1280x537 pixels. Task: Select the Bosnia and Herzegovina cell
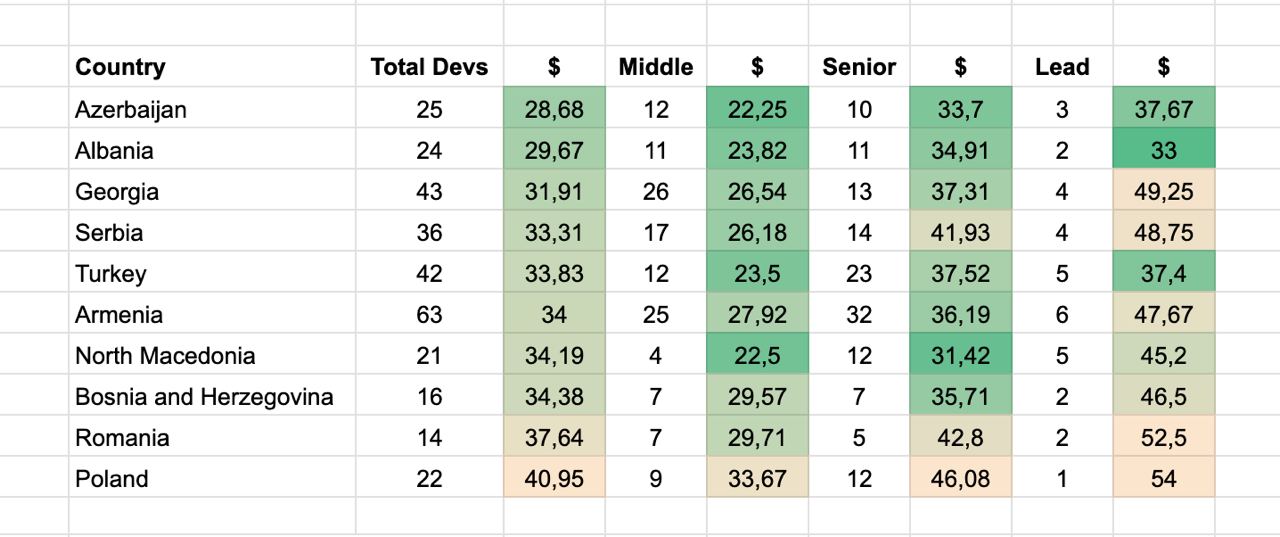(204, 397)
